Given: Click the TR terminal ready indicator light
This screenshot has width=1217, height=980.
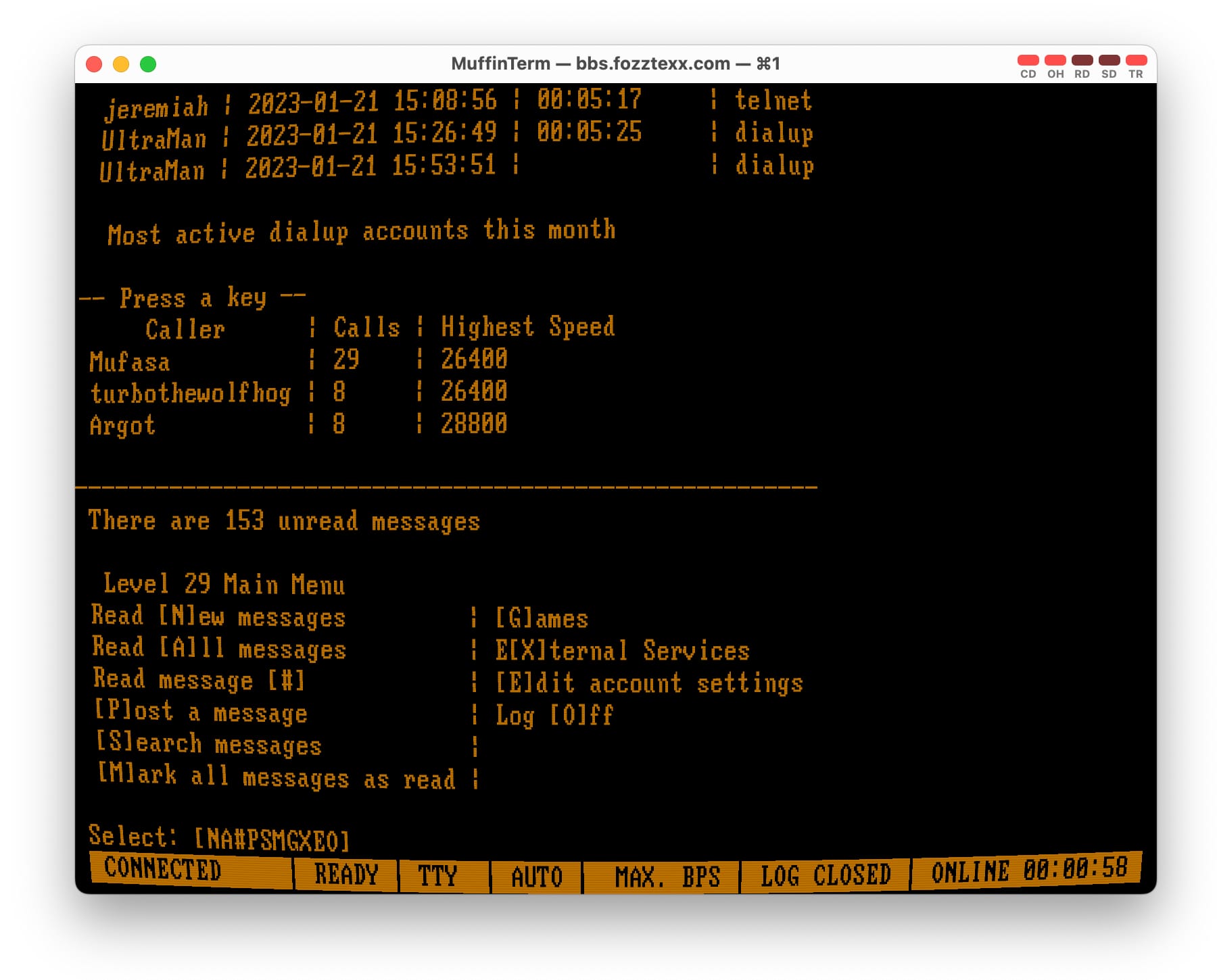Looking at the screenshot, I should 1136,60.
